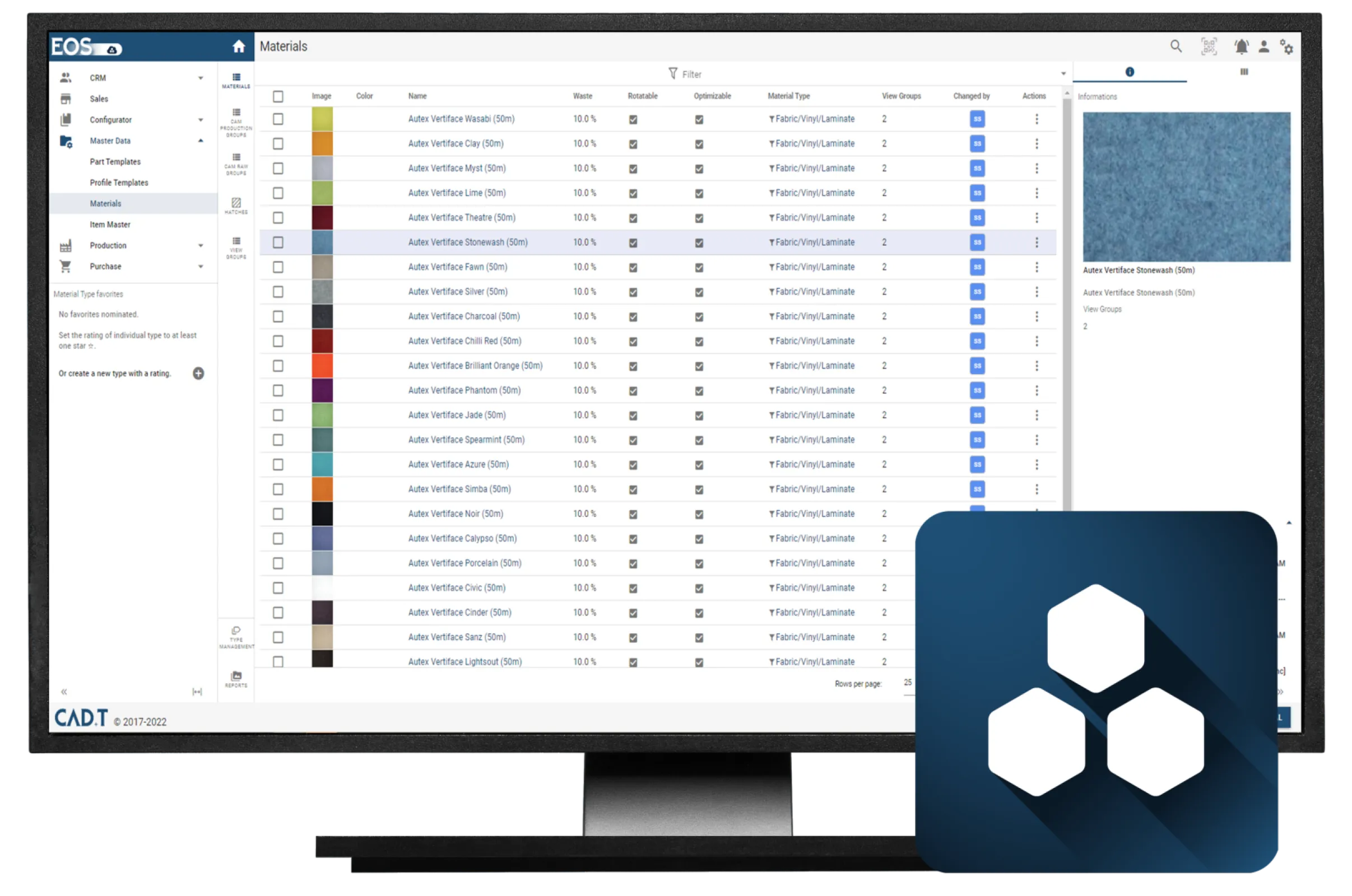
Task: Toggle Rotatable for Autex Vertiface Lime
Action: [633, 193]
